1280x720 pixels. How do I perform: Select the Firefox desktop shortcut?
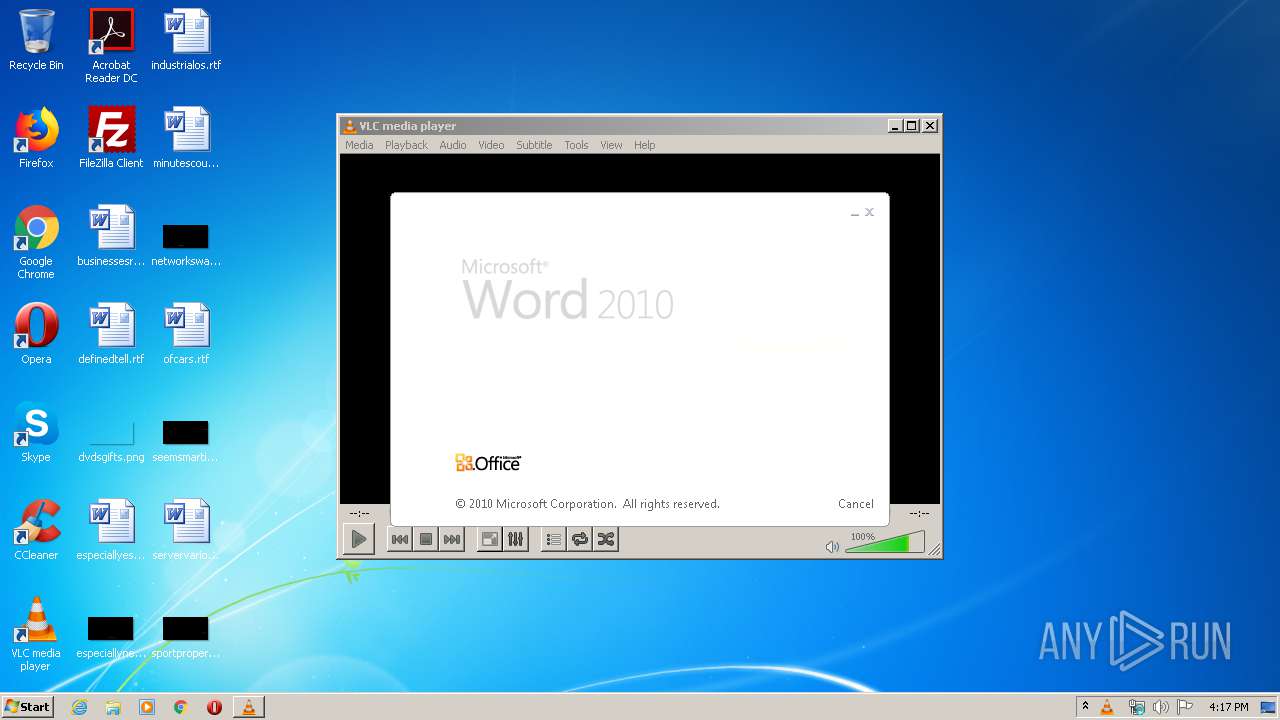pos(36,138)
